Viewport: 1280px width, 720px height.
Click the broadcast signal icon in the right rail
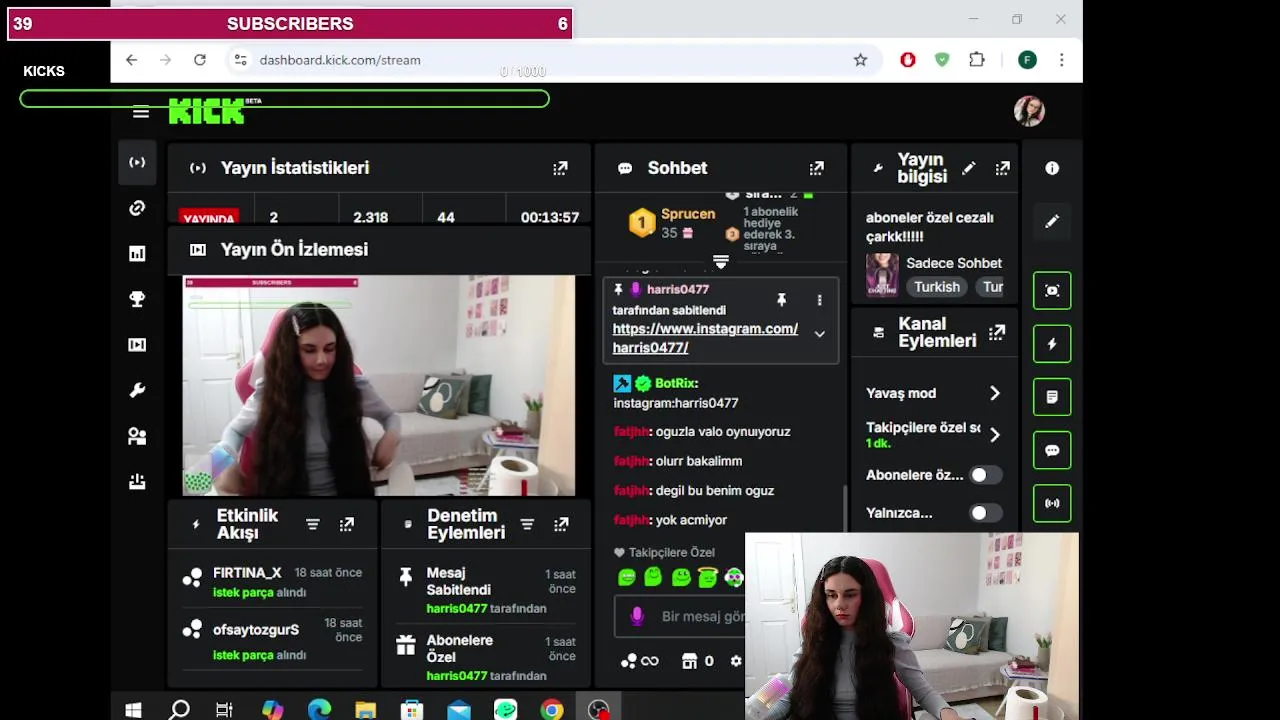click(1052, 503)
